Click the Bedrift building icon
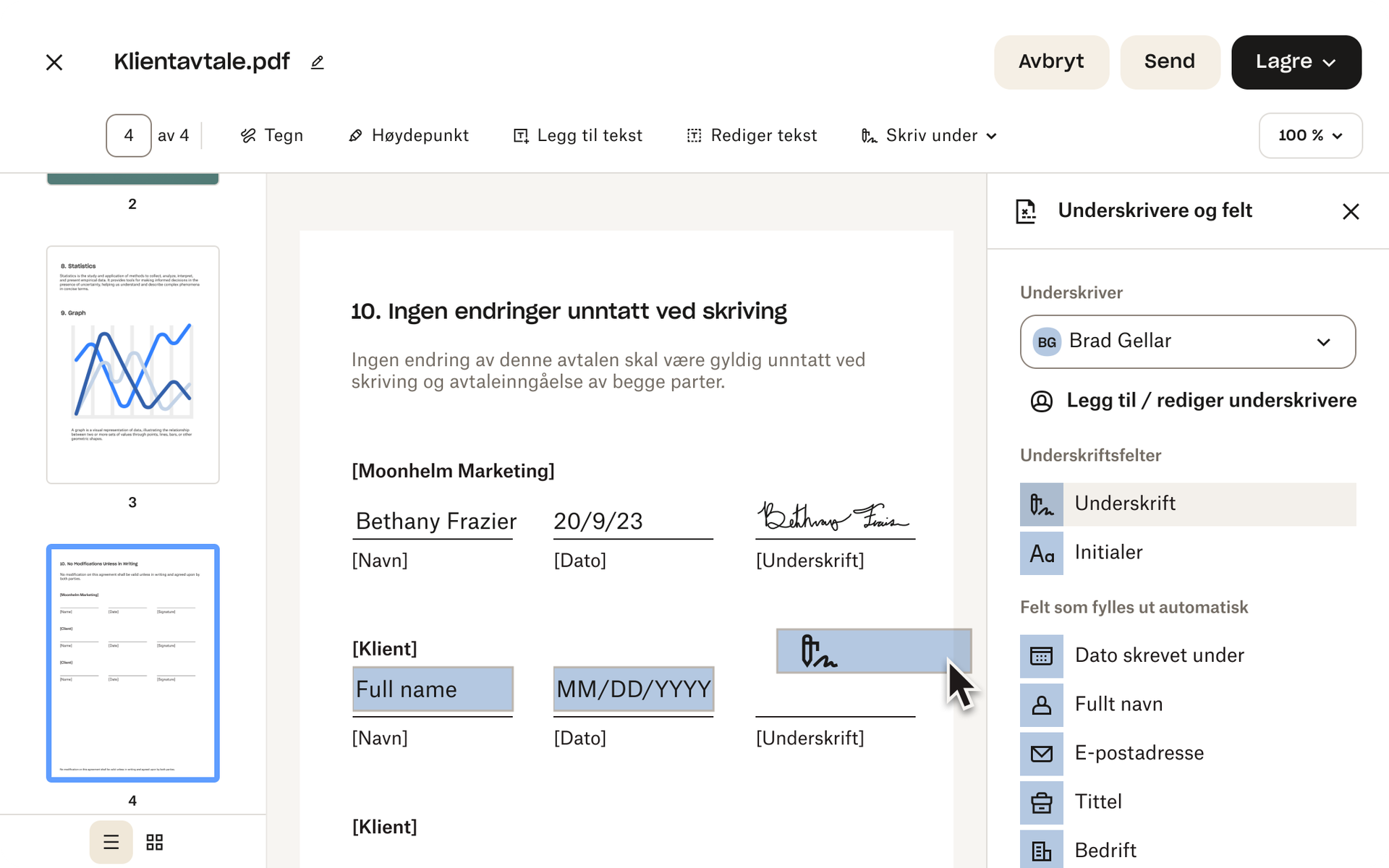 tap(1041, 851)
